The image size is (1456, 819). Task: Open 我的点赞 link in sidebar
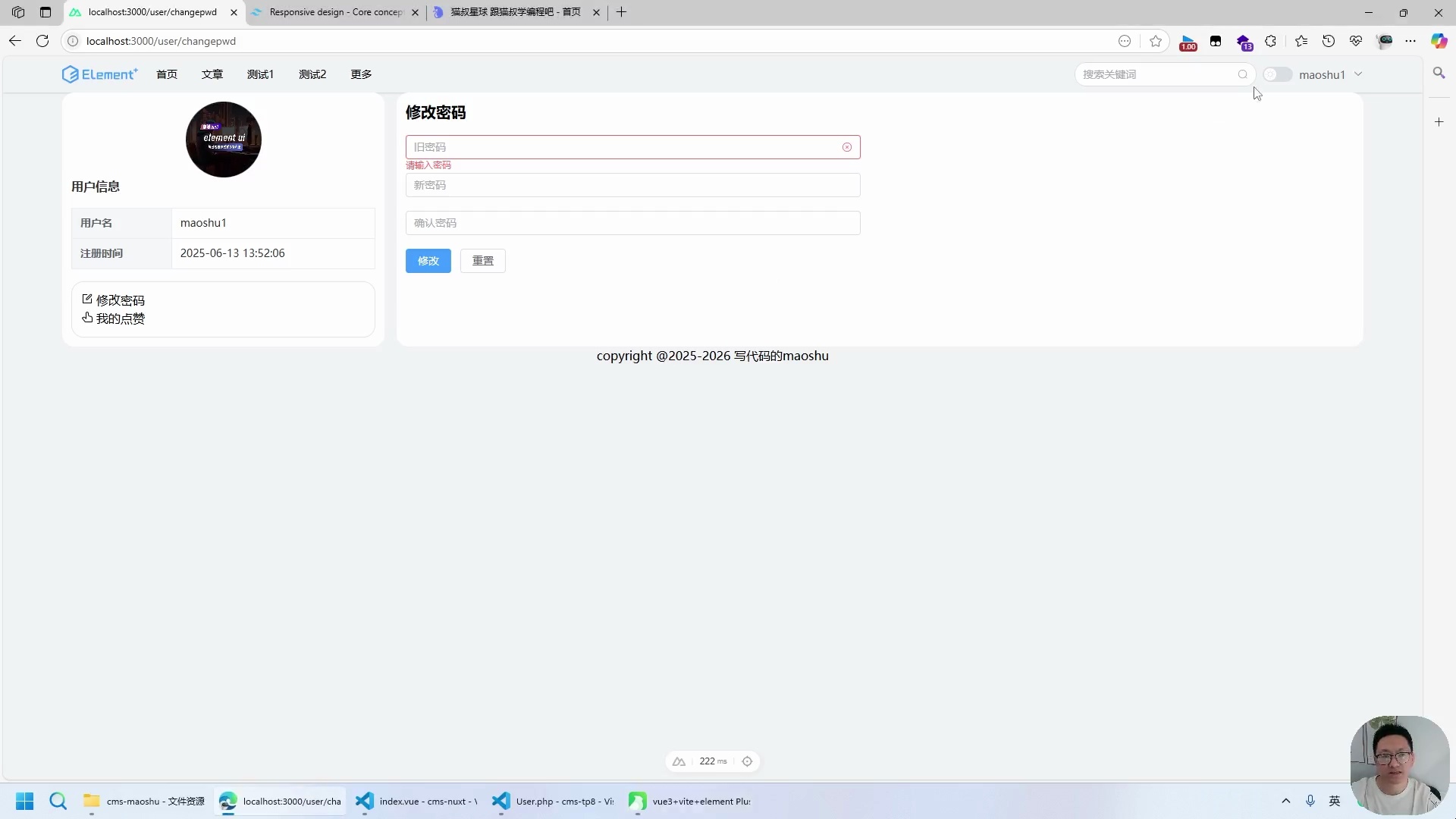pyautogui.click(x=113, y=318)
